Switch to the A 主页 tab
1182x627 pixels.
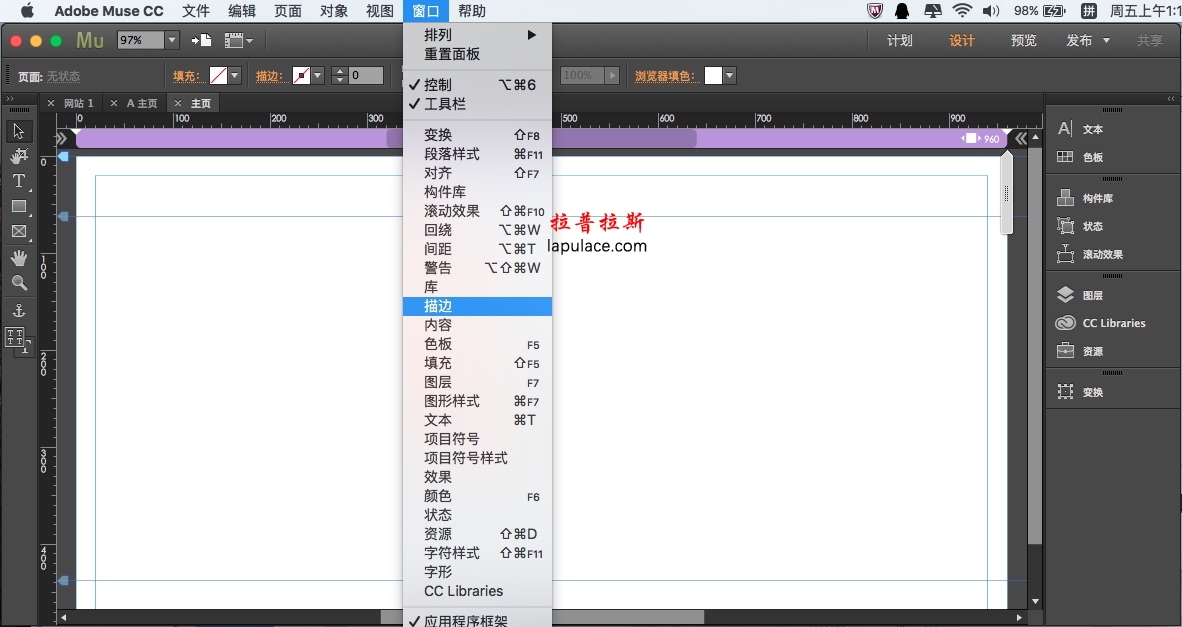[142, 103]
